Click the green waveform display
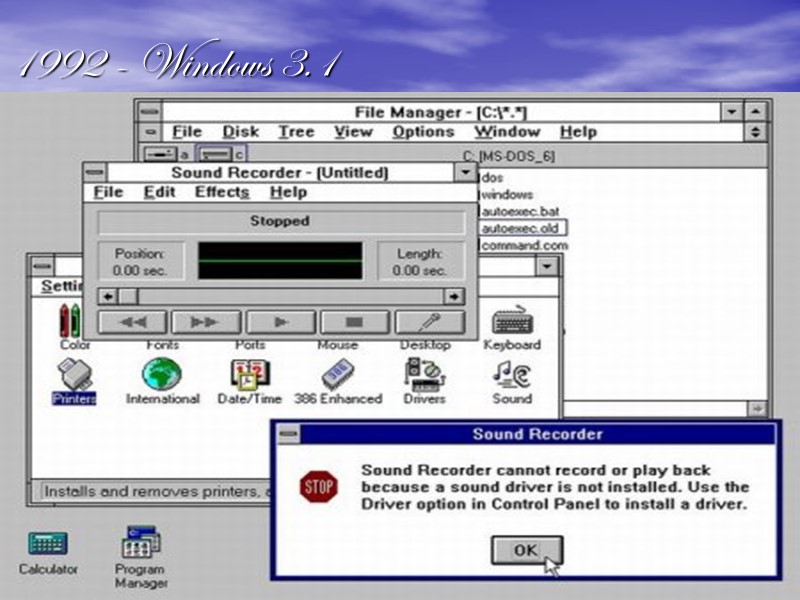 pos(280,261)
